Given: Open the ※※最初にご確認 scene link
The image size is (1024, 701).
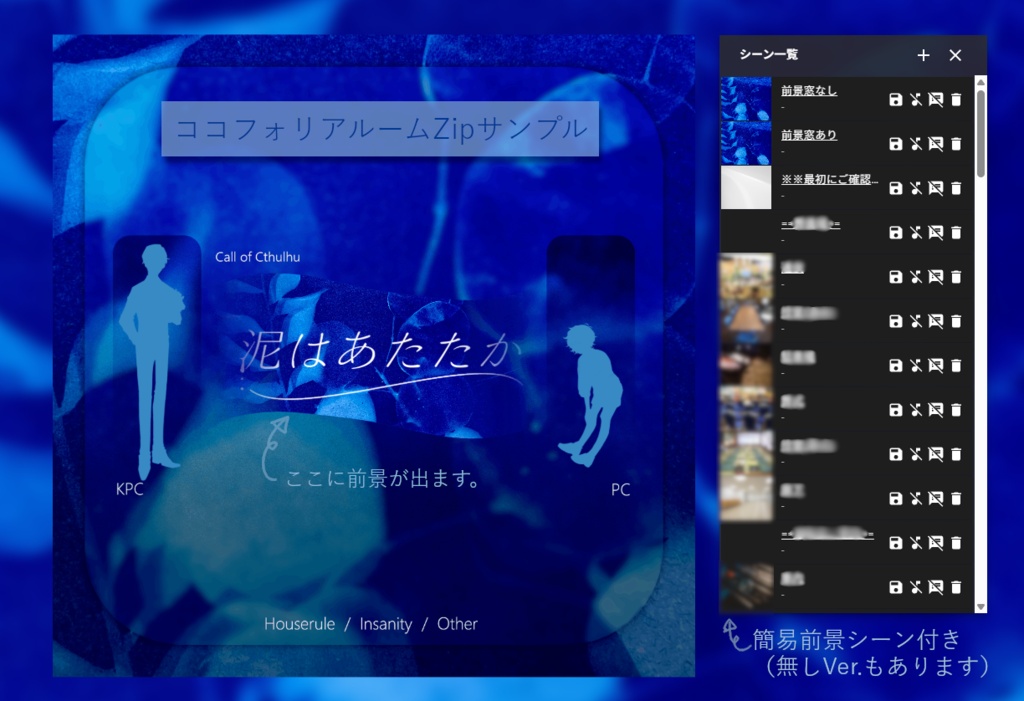Looking at the screenshot, I should pos(829,179).
